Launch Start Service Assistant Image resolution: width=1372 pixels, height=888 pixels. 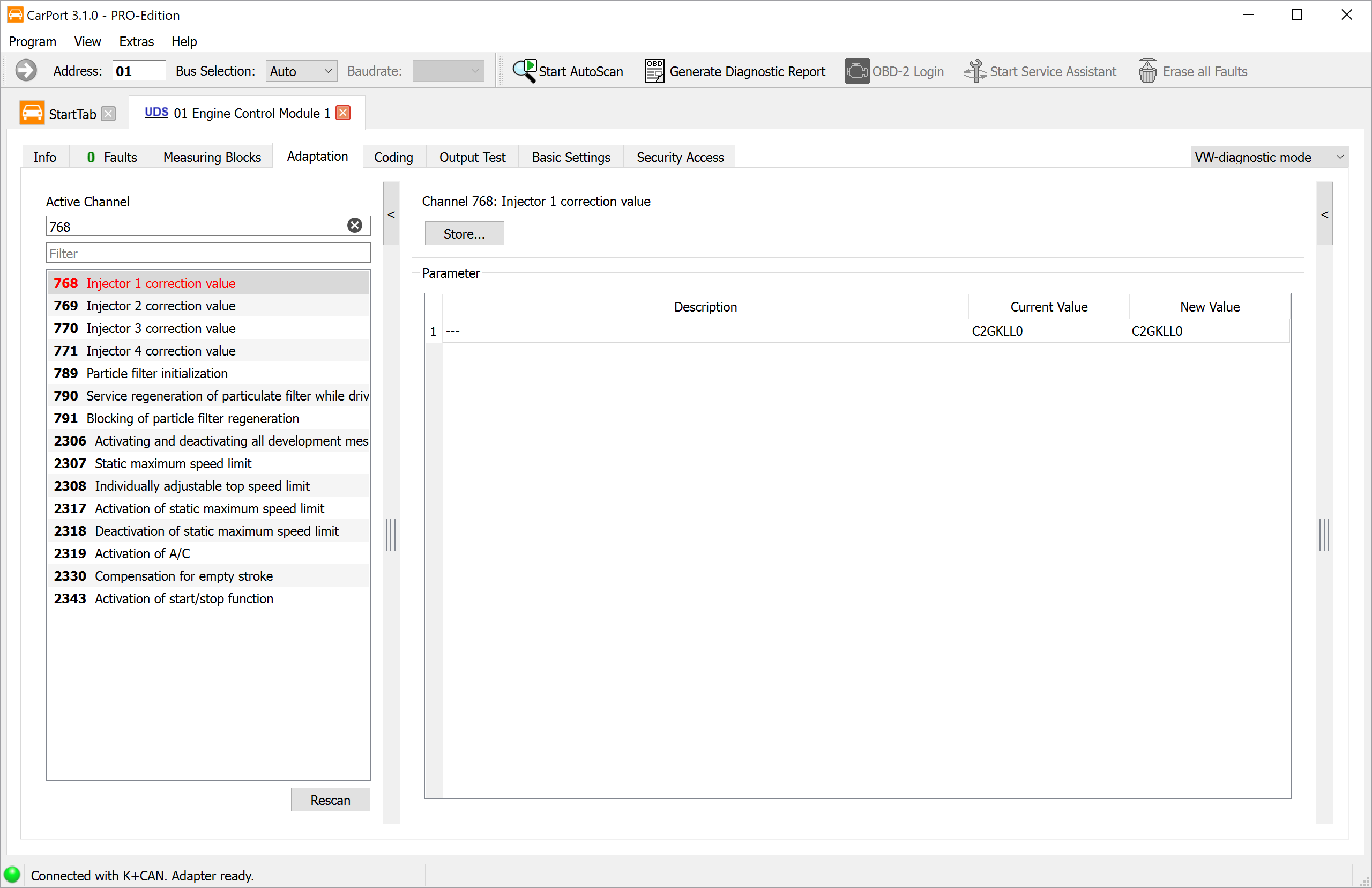1040,71
